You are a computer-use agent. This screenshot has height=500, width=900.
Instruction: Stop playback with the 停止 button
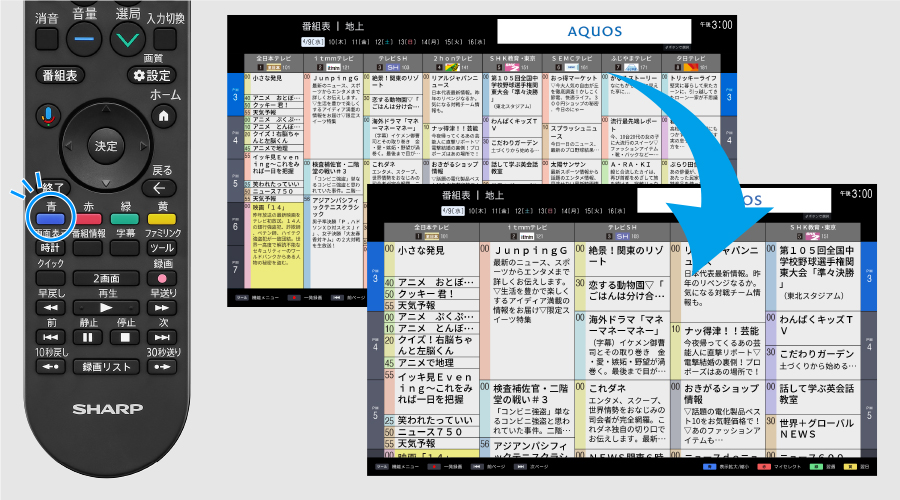click(x=125, y=338)
